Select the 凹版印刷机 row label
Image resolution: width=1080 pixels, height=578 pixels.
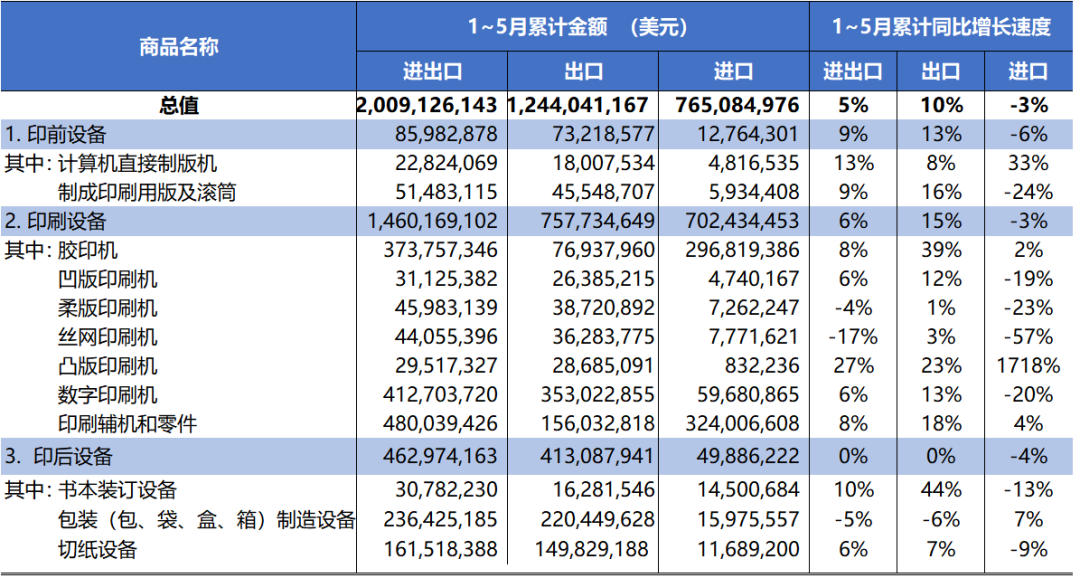pos(108,279)
